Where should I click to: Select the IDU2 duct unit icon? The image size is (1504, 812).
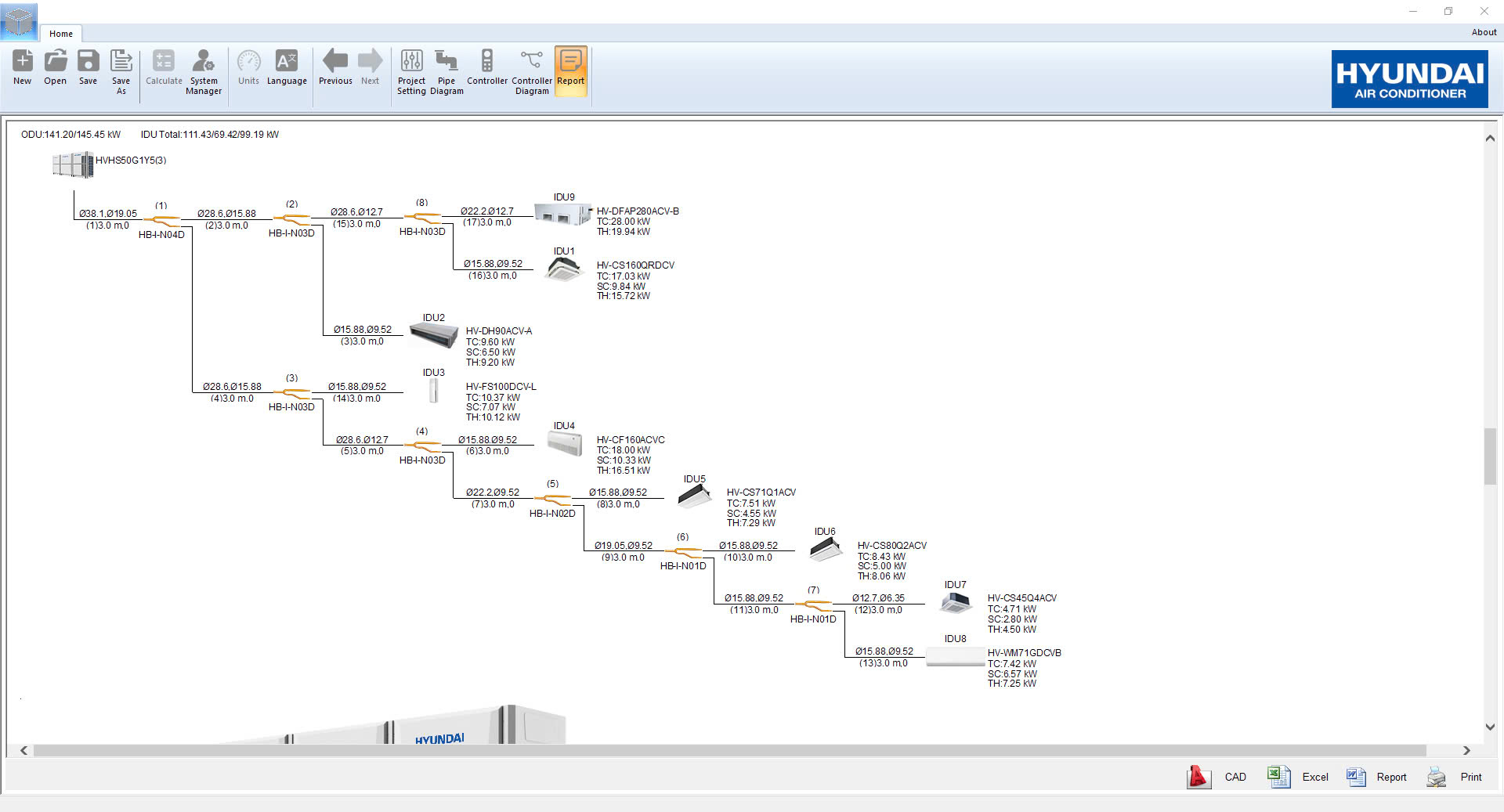point(433,336)
